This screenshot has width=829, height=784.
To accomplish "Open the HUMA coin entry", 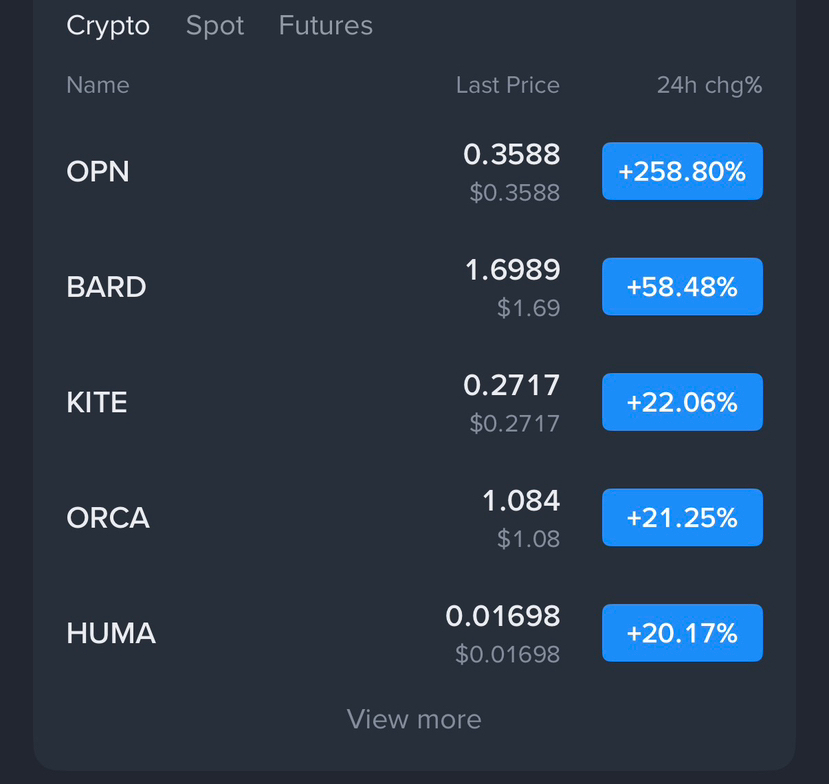I will pos(111,633).
